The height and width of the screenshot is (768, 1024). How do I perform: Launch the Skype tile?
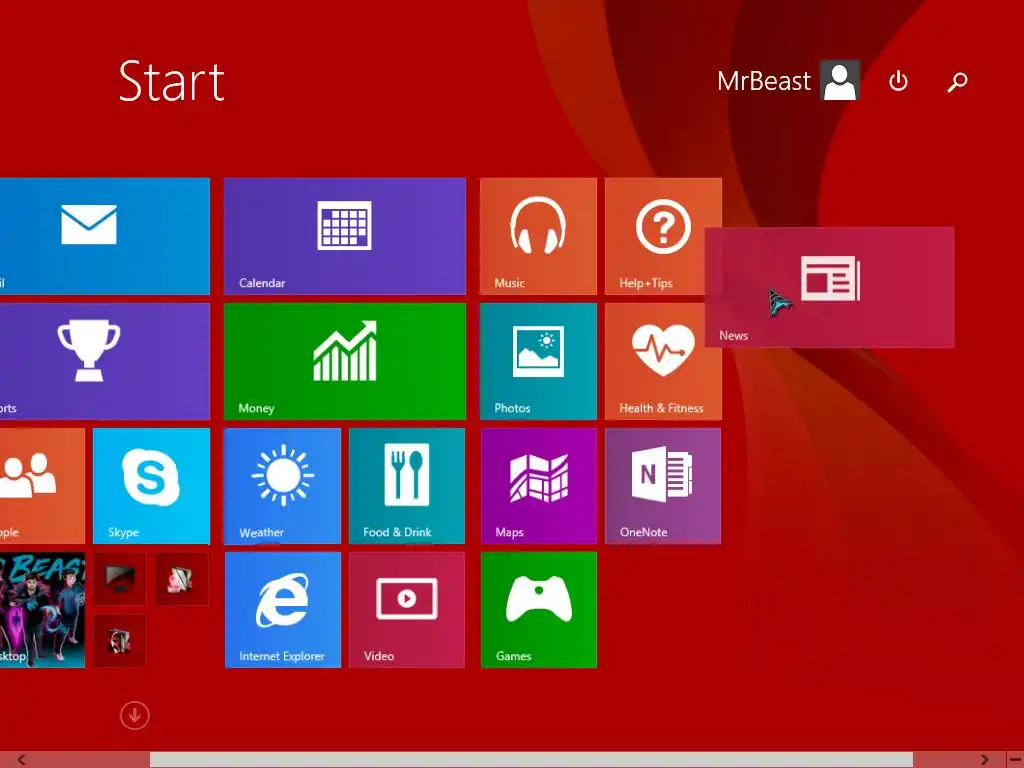(152, 486)
